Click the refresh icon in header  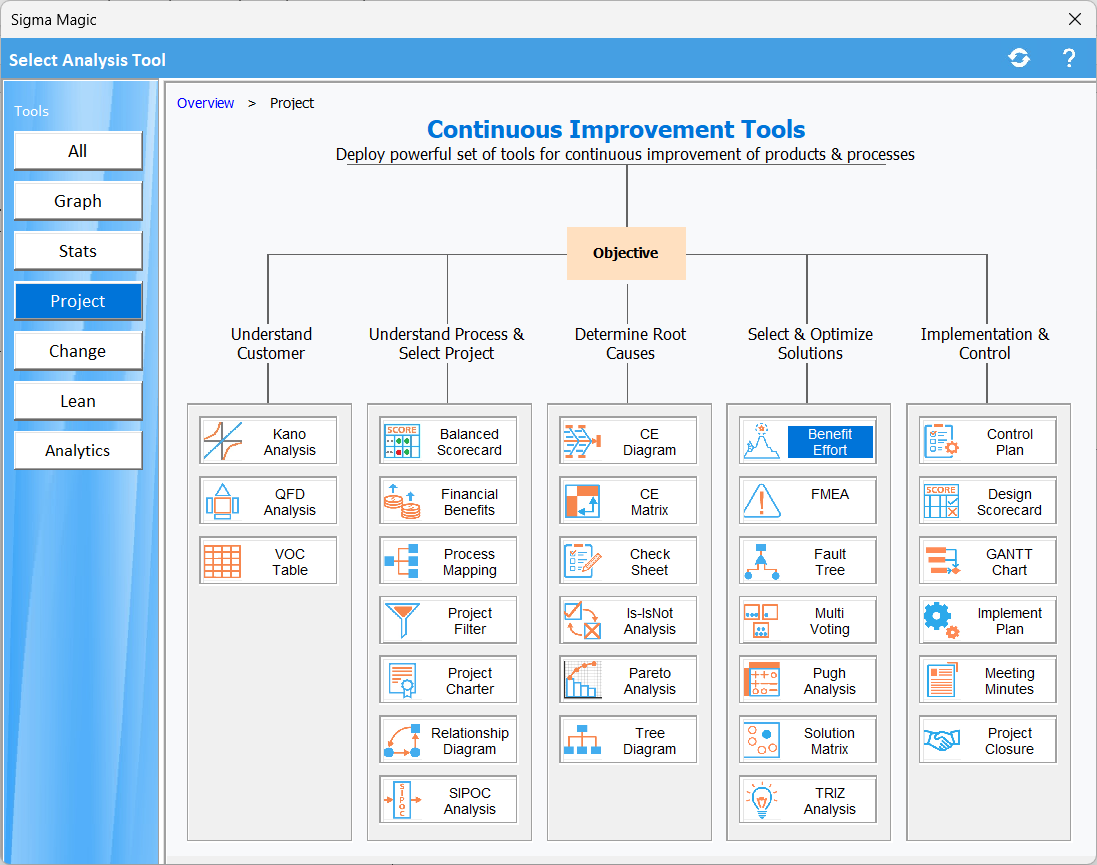tap(1019, 58)
